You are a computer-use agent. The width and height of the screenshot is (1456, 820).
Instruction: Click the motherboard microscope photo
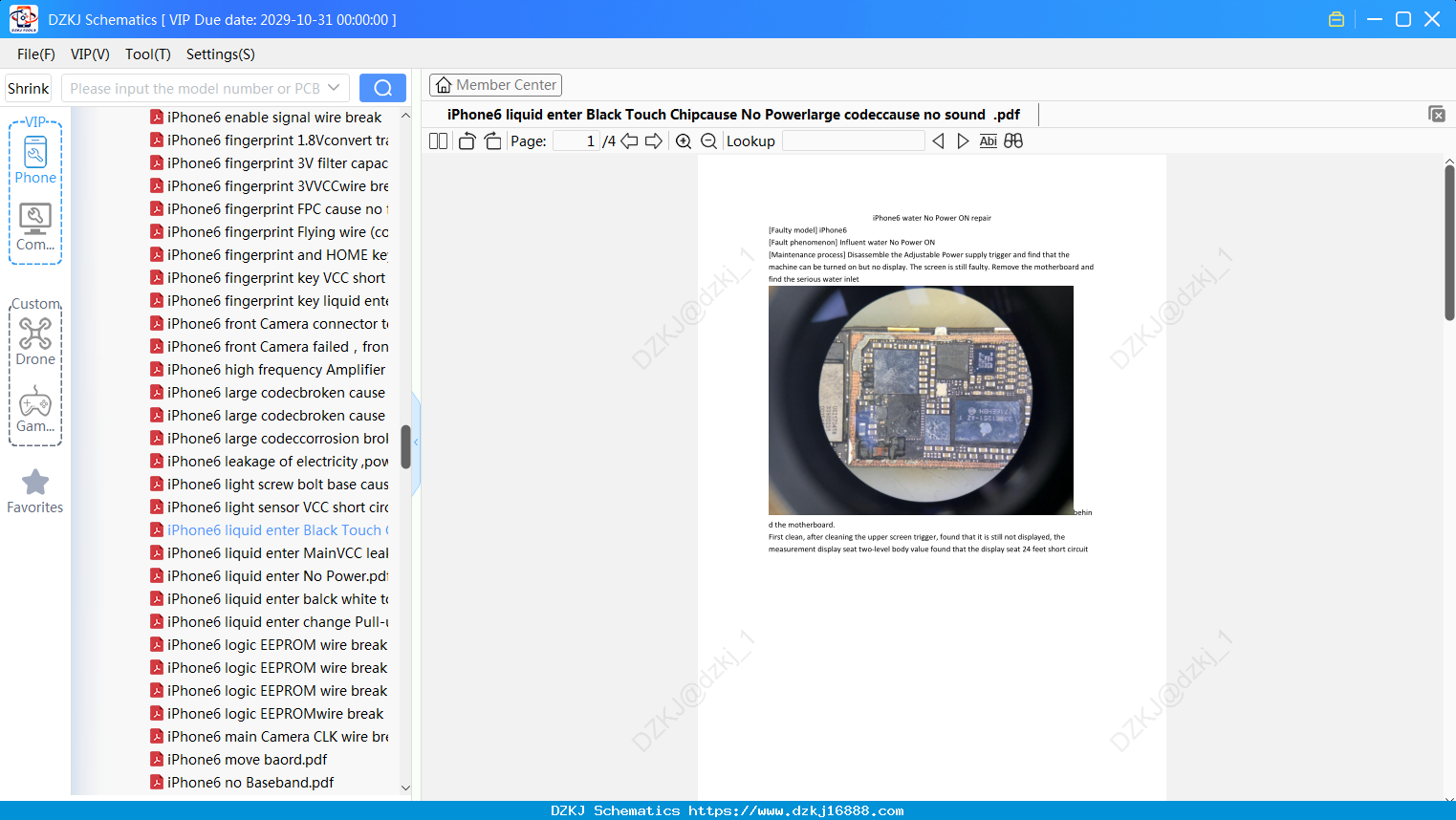pos(921,400)
